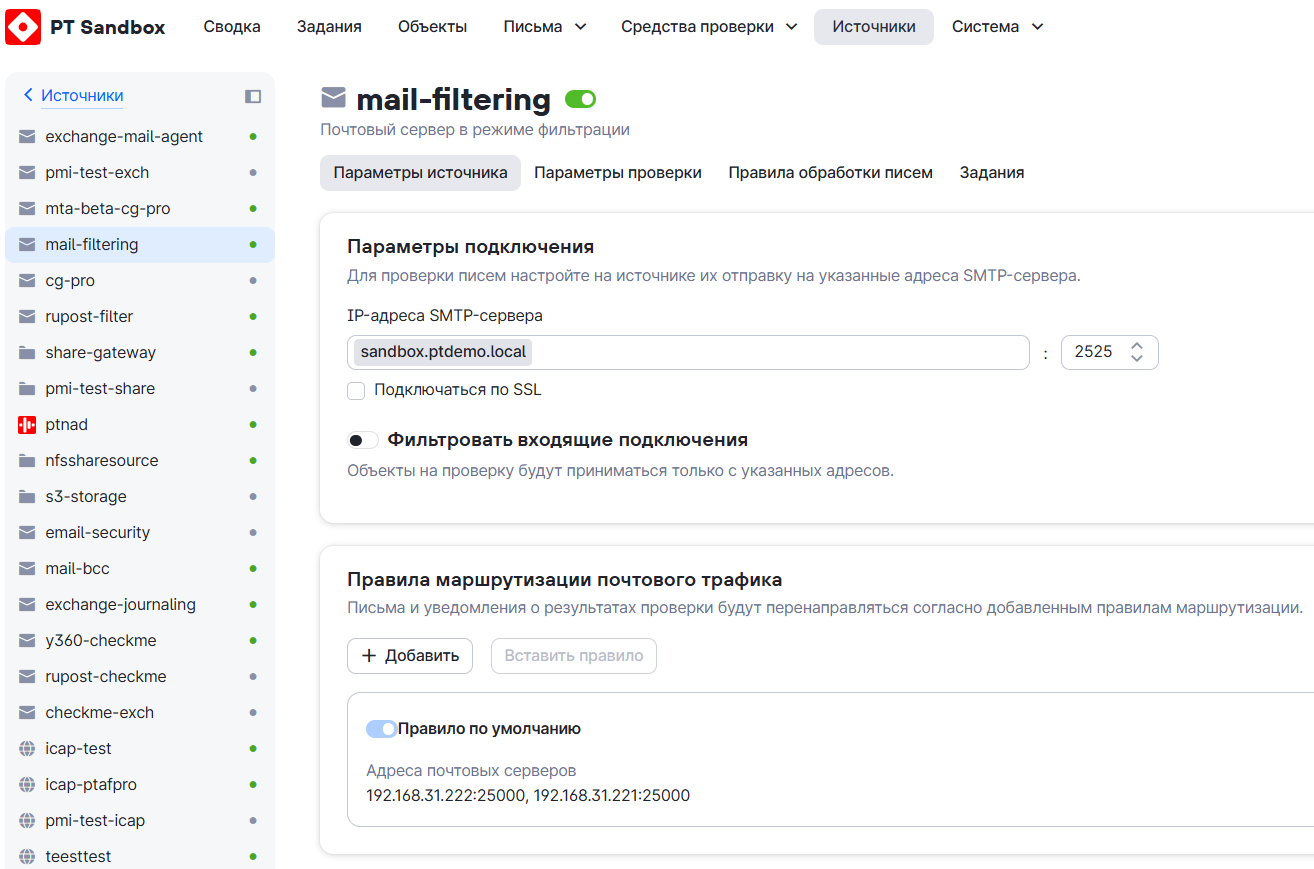
Task: Click the s3-storage folder icon
Action: (x=27, y=497)
